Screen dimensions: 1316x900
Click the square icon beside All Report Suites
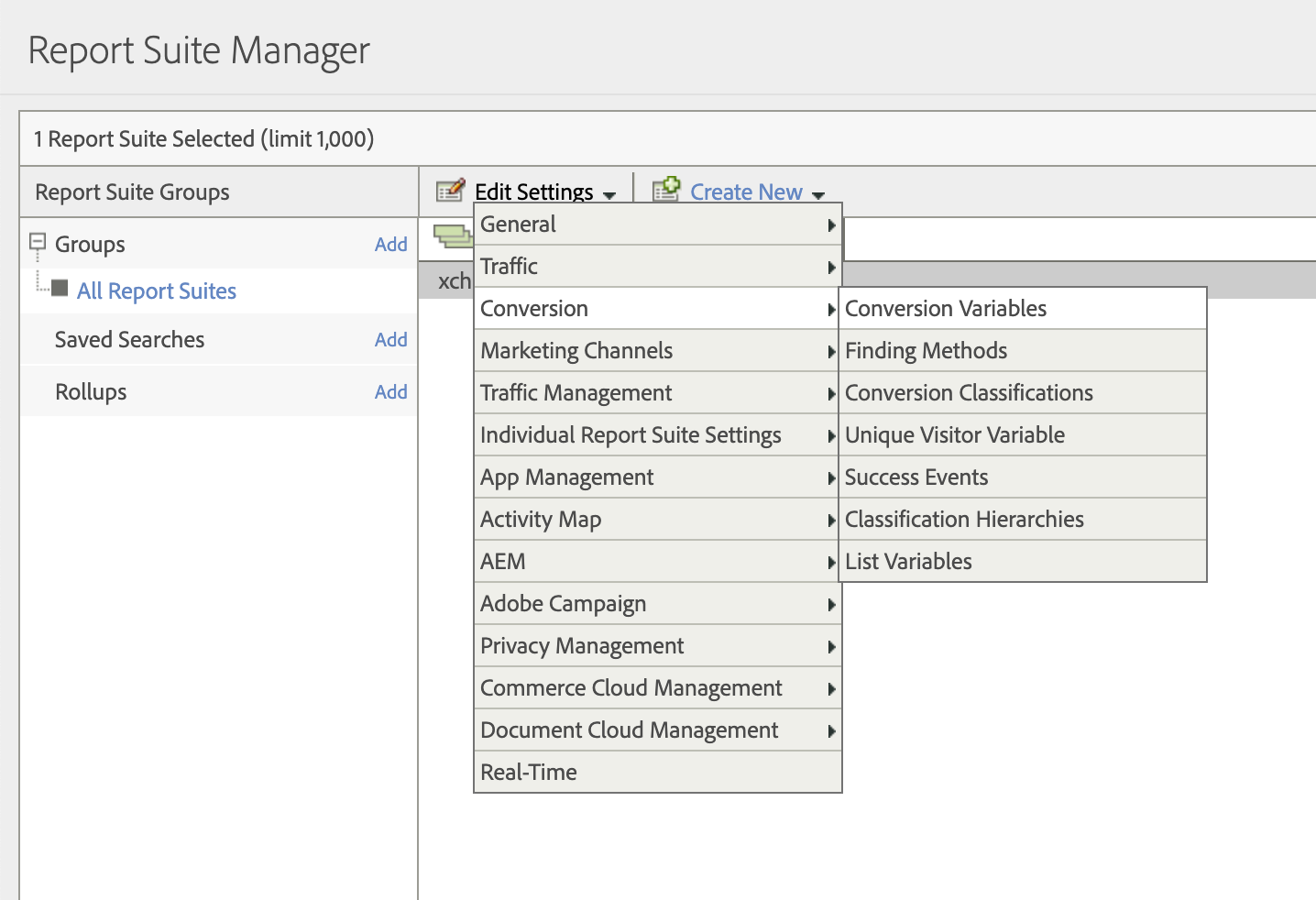coord(60,290)
